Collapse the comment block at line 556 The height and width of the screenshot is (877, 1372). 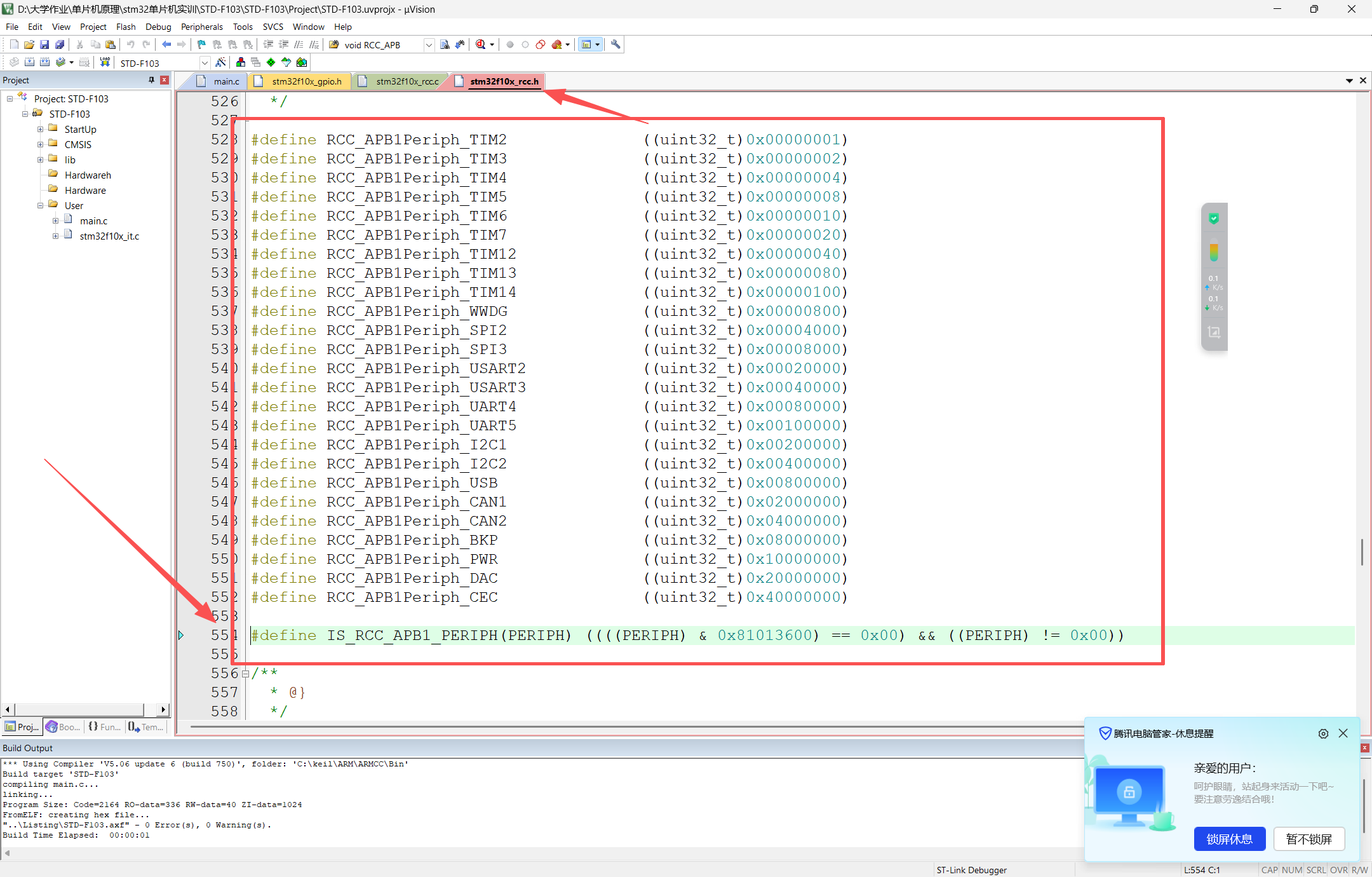[x=245, y=674]
